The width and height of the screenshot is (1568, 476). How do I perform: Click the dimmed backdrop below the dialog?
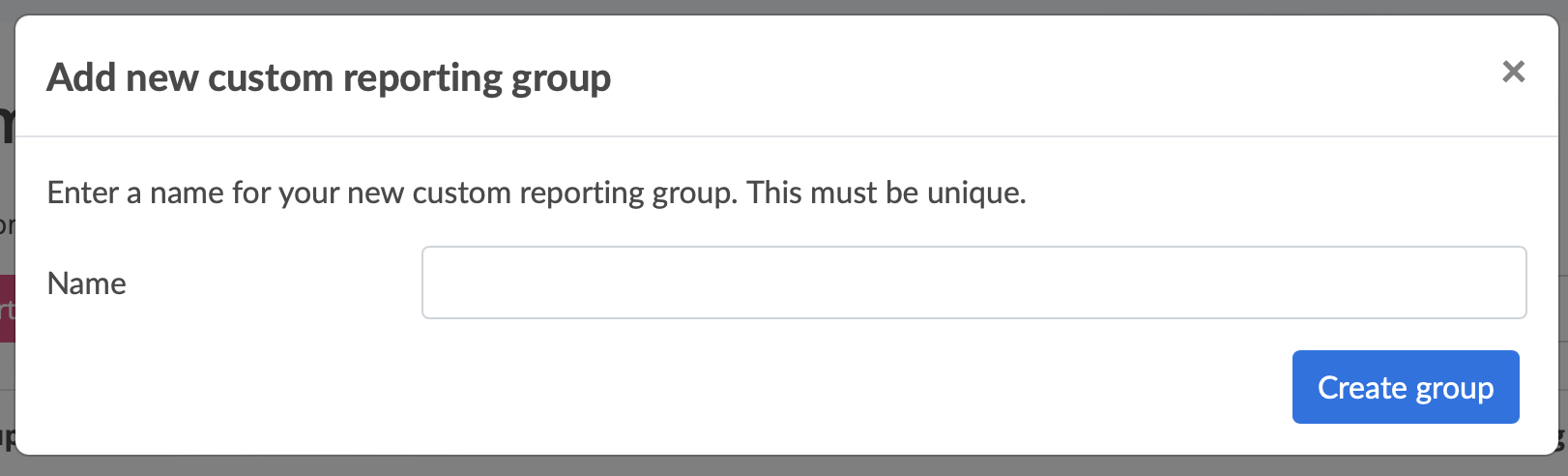pyautogui.click(x=773, y=466)
